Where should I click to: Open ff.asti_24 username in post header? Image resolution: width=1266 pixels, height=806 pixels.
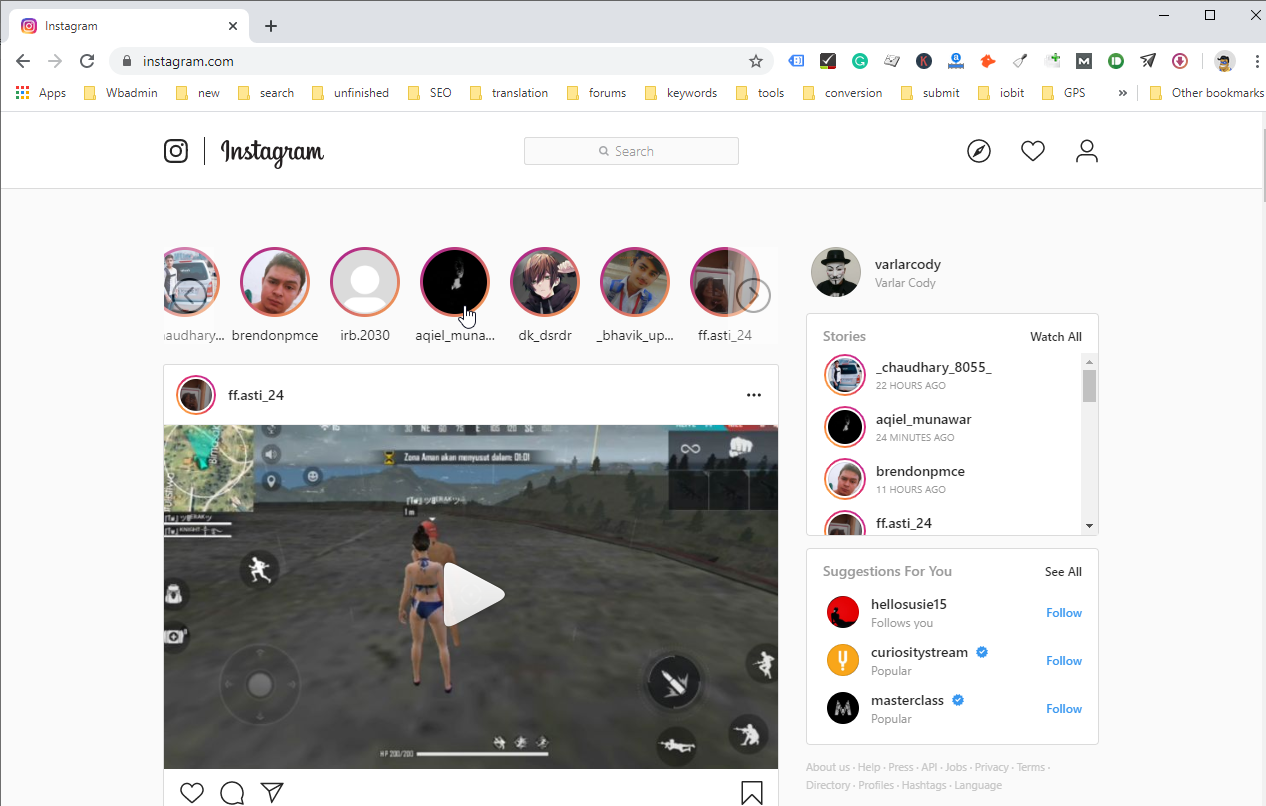(256, 395)
